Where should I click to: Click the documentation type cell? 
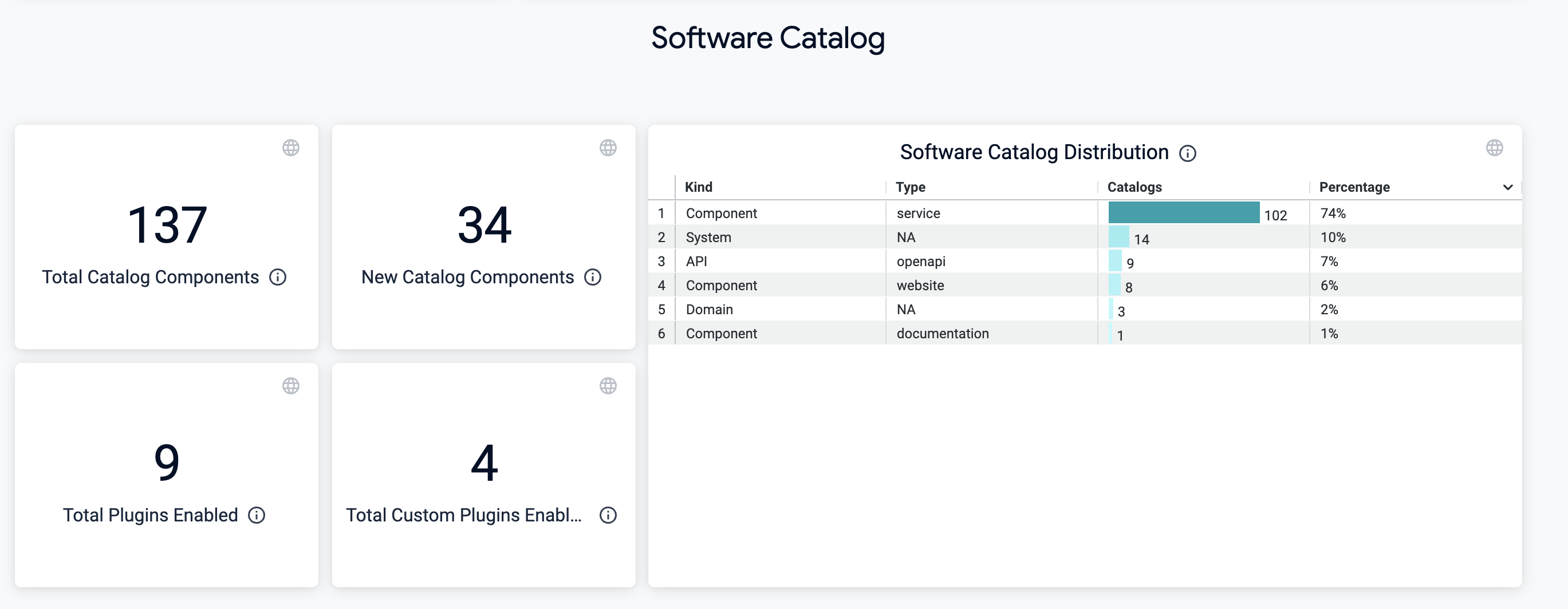pyautogui.click(x=942, y=333)
